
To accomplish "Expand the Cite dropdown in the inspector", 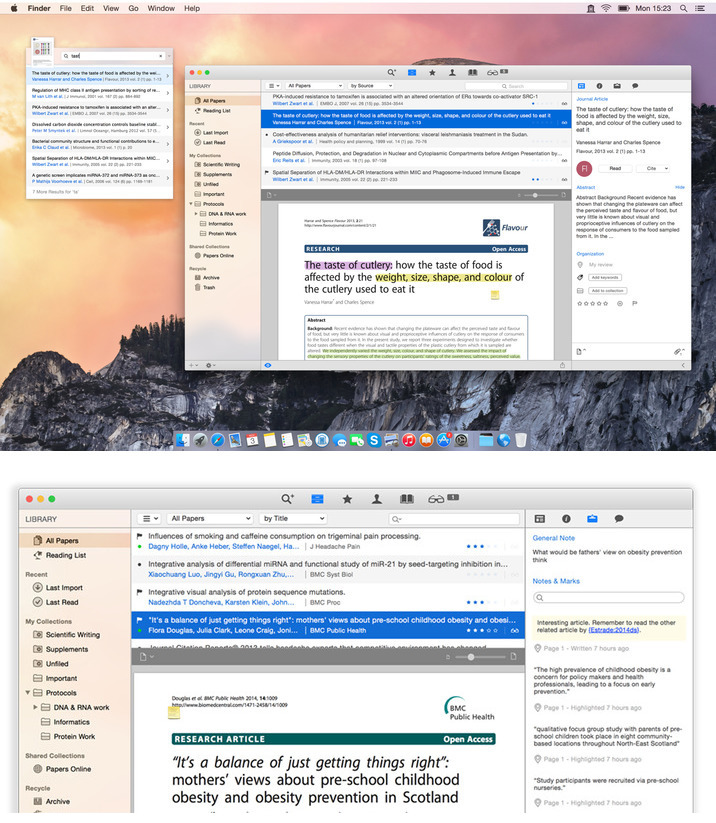I will coord(653,169).
